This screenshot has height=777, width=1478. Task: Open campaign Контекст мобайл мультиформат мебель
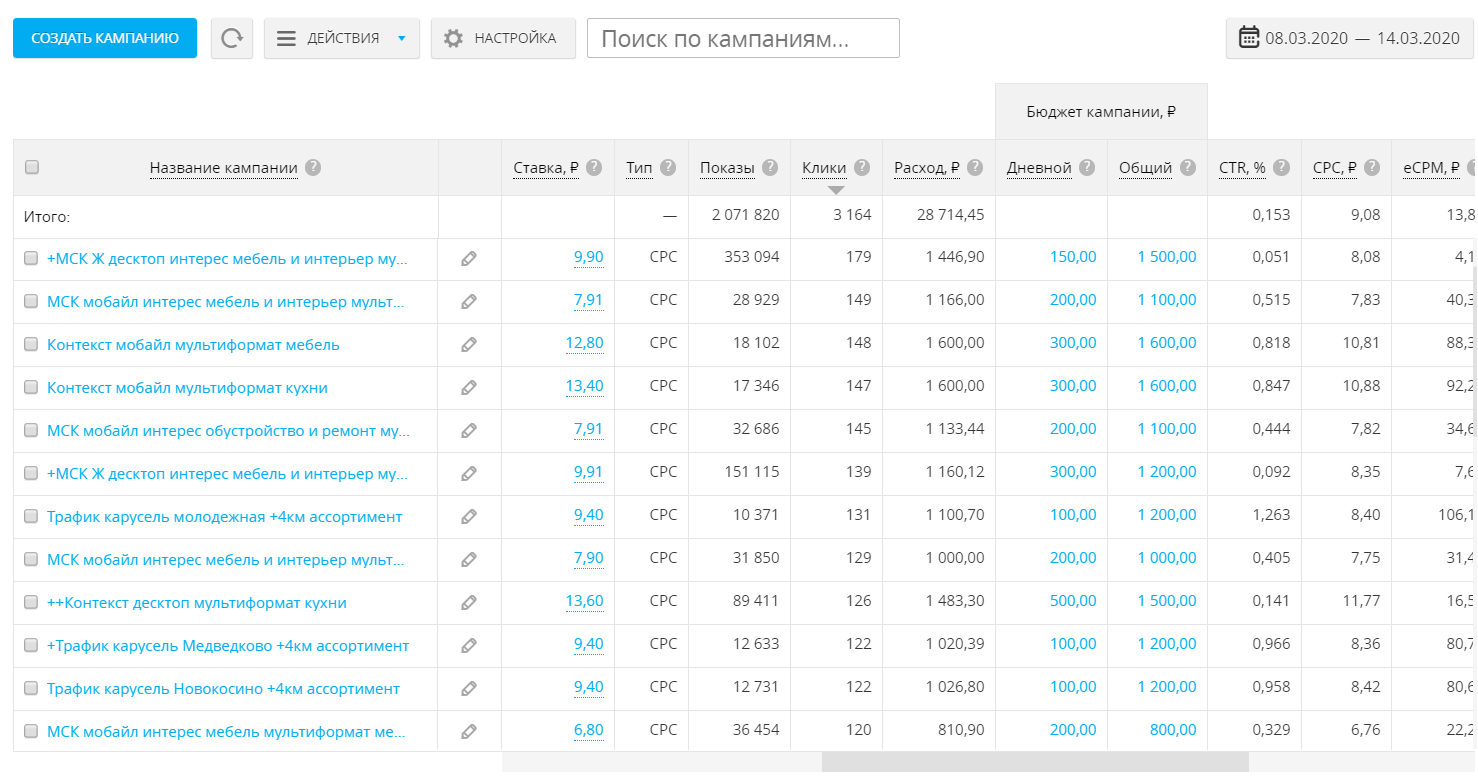[x=193, y=344]
